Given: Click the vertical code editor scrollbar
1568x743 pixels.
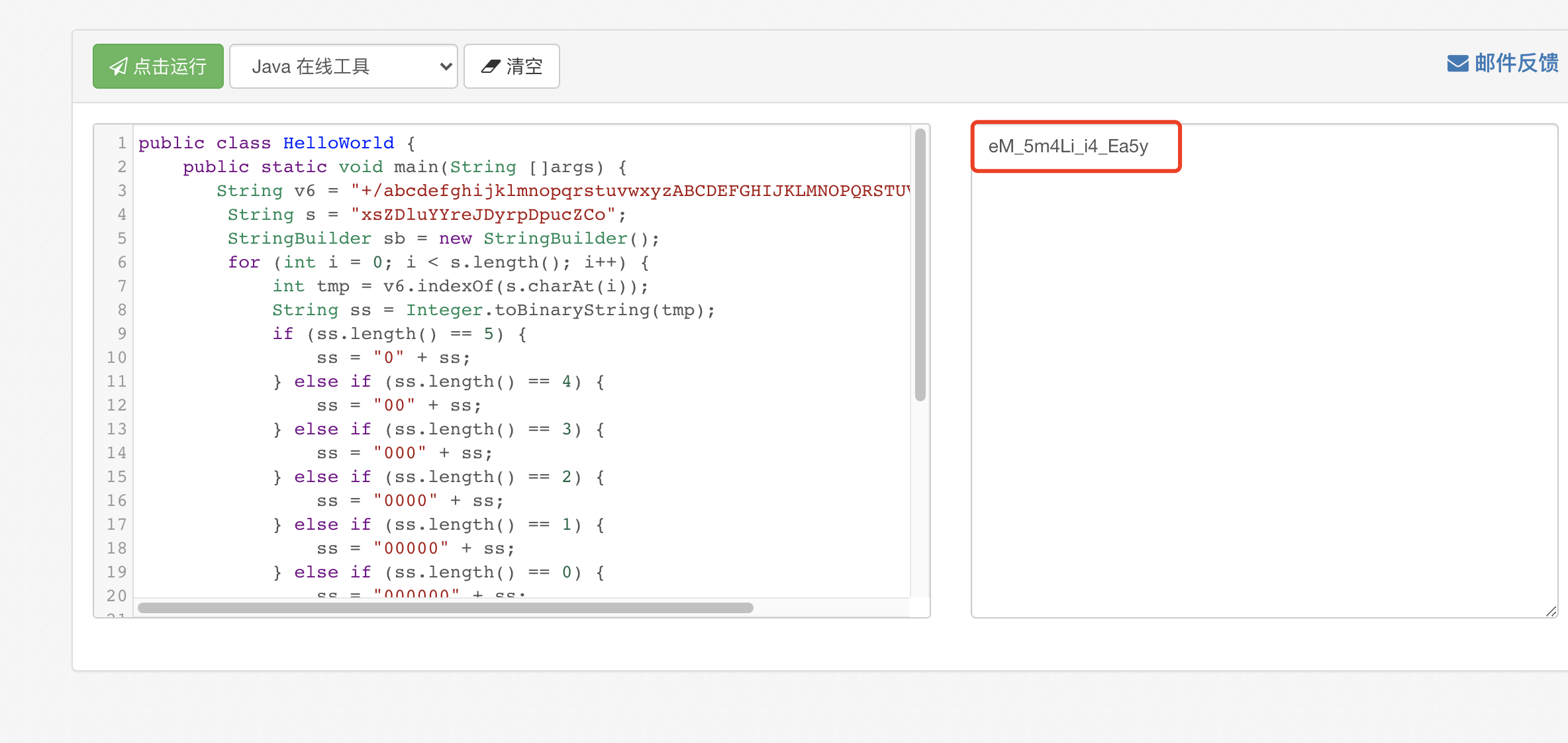Looking at the screenshot, I should coord(920,265).
